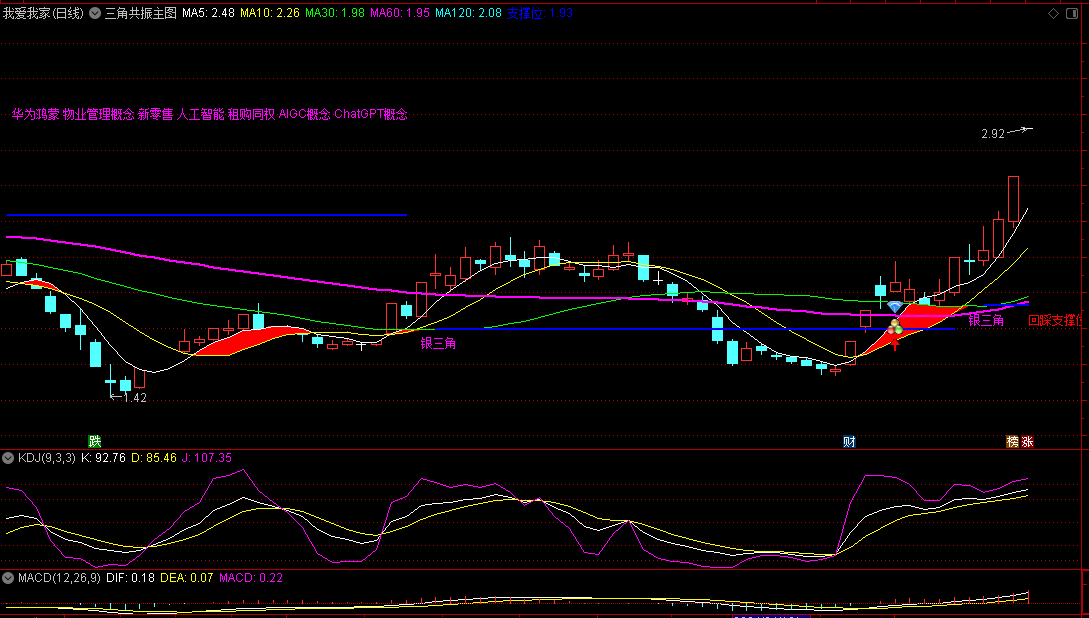Click the 银三角 label near right side

pos(986,320)
